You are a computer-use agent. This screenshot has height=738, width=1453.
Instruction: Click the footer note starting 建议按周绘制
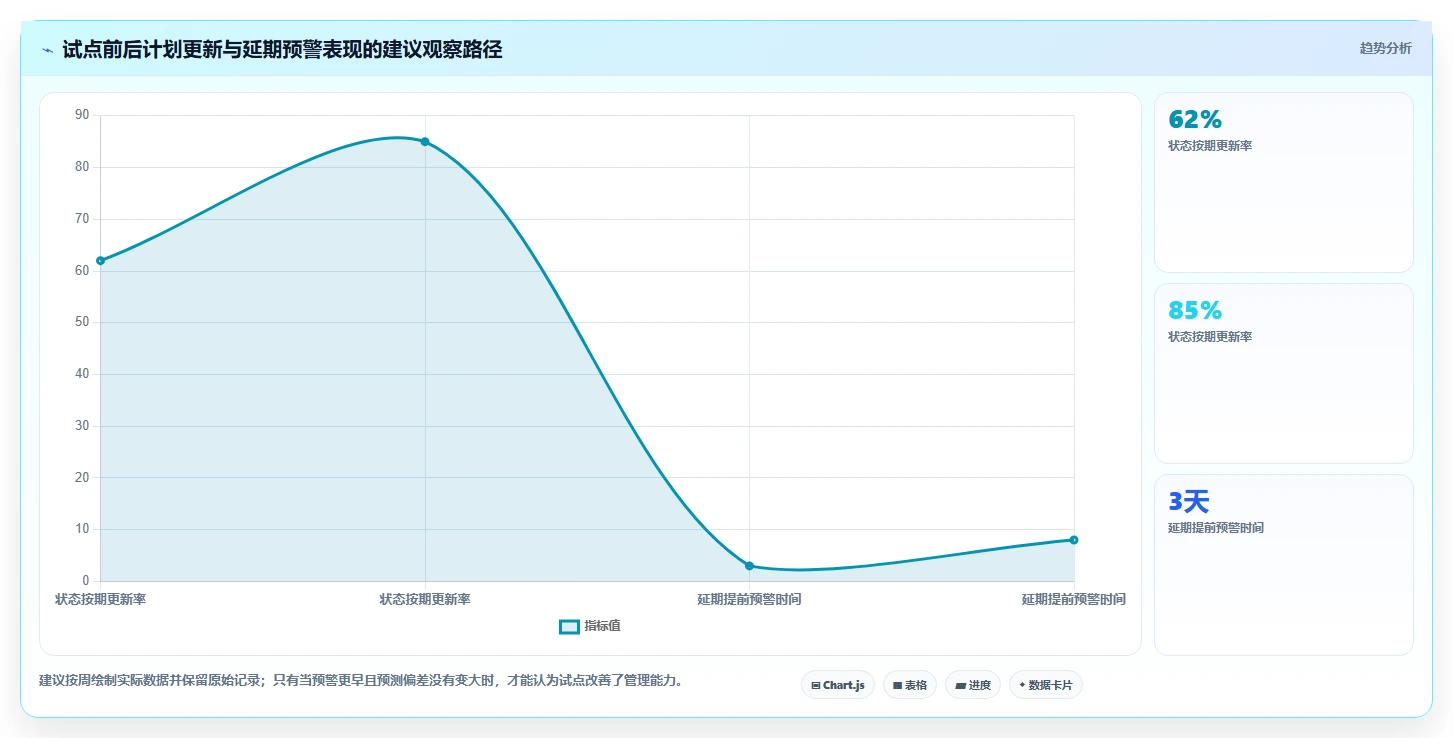(x=361, y=681)
